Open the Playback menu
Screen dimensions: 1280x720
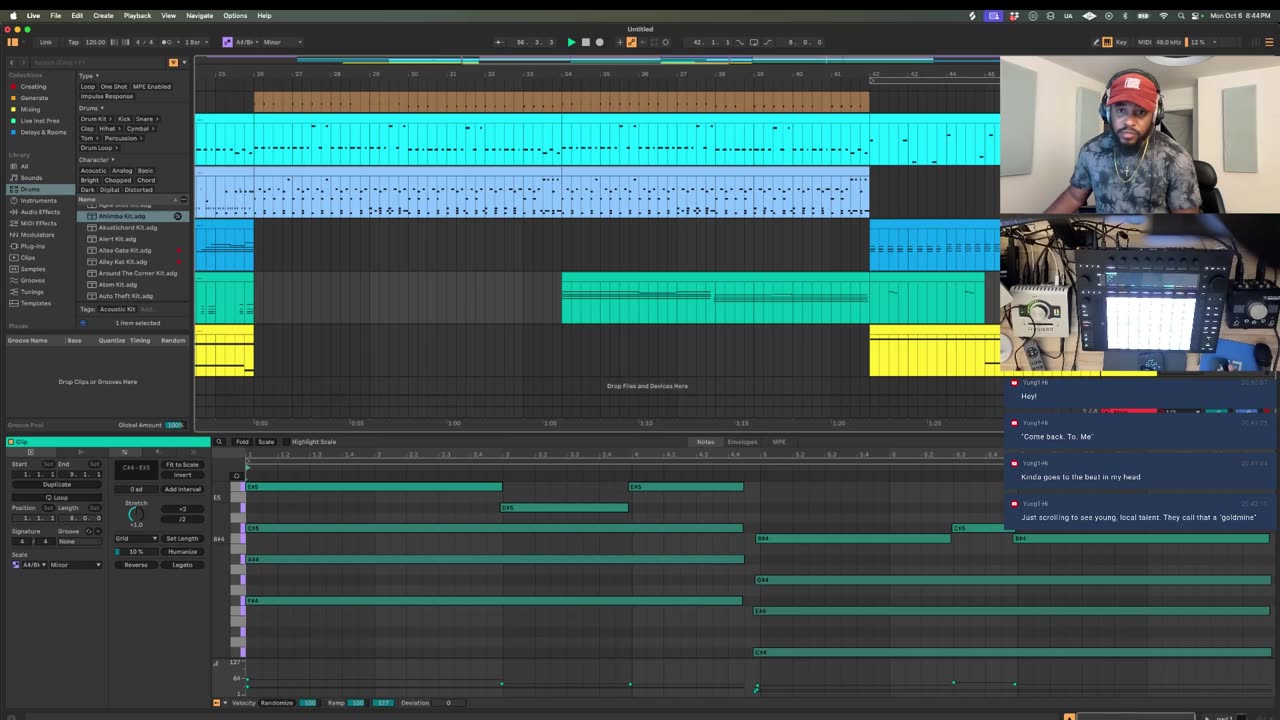coord(137,15)
